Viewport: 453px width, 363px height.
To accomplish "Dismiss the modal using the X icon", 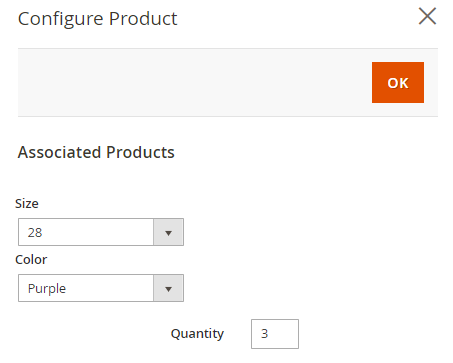I will point(427,16).
